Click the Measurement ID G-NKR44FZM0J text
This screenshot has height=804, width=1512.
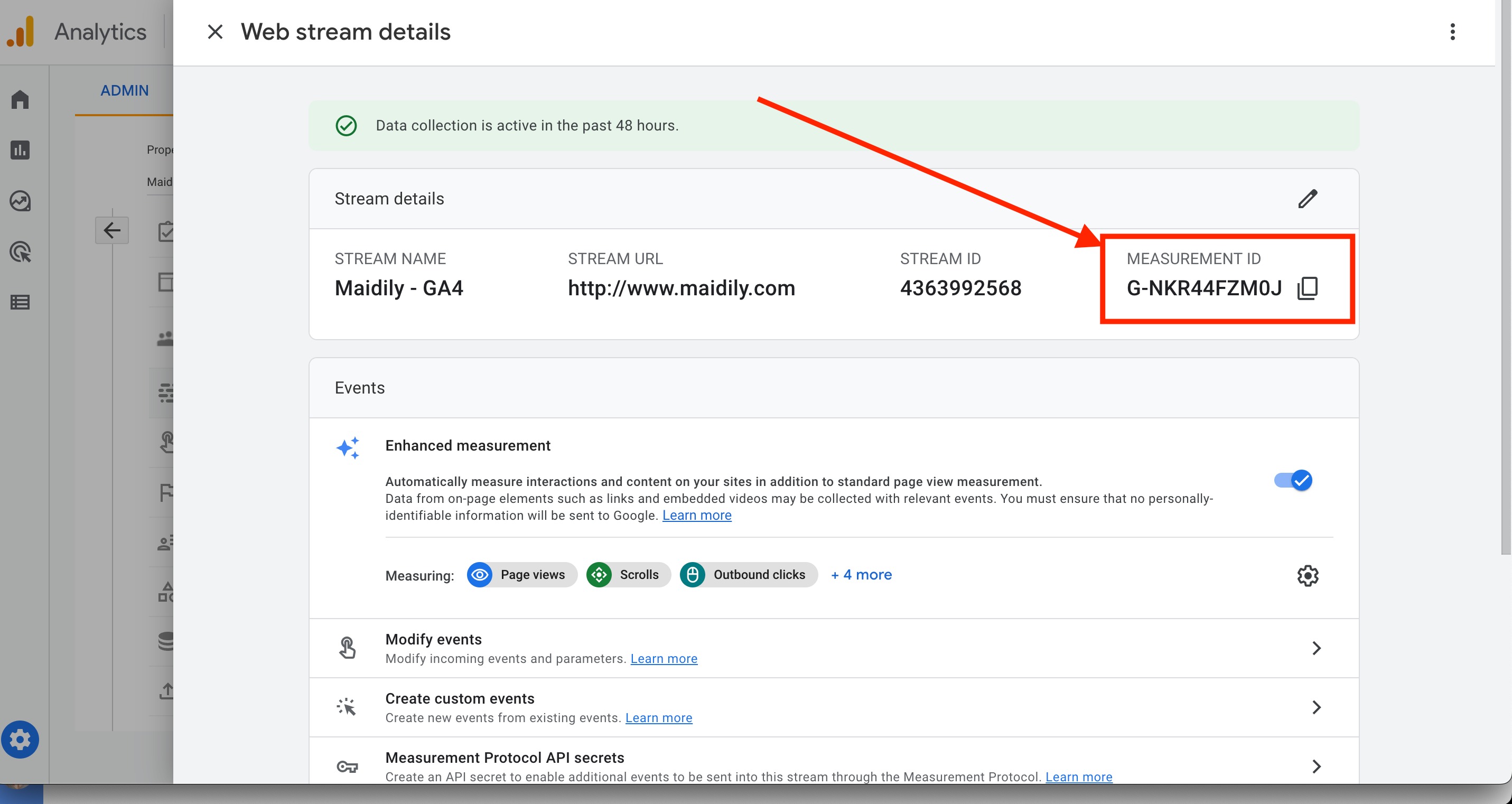[x=1205, y=288]
